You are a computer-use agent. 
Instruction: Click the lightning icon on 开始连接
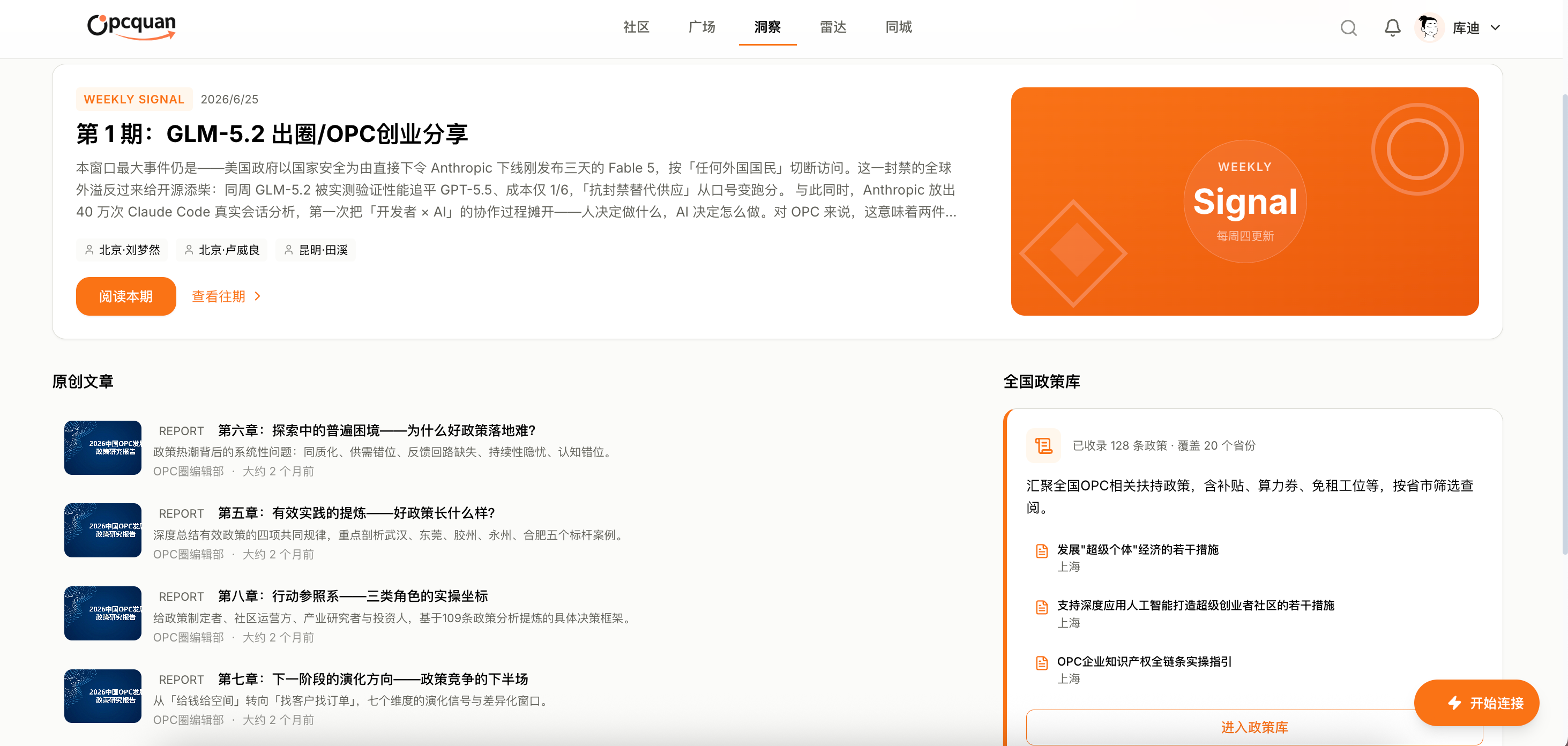click(1455, 703)
